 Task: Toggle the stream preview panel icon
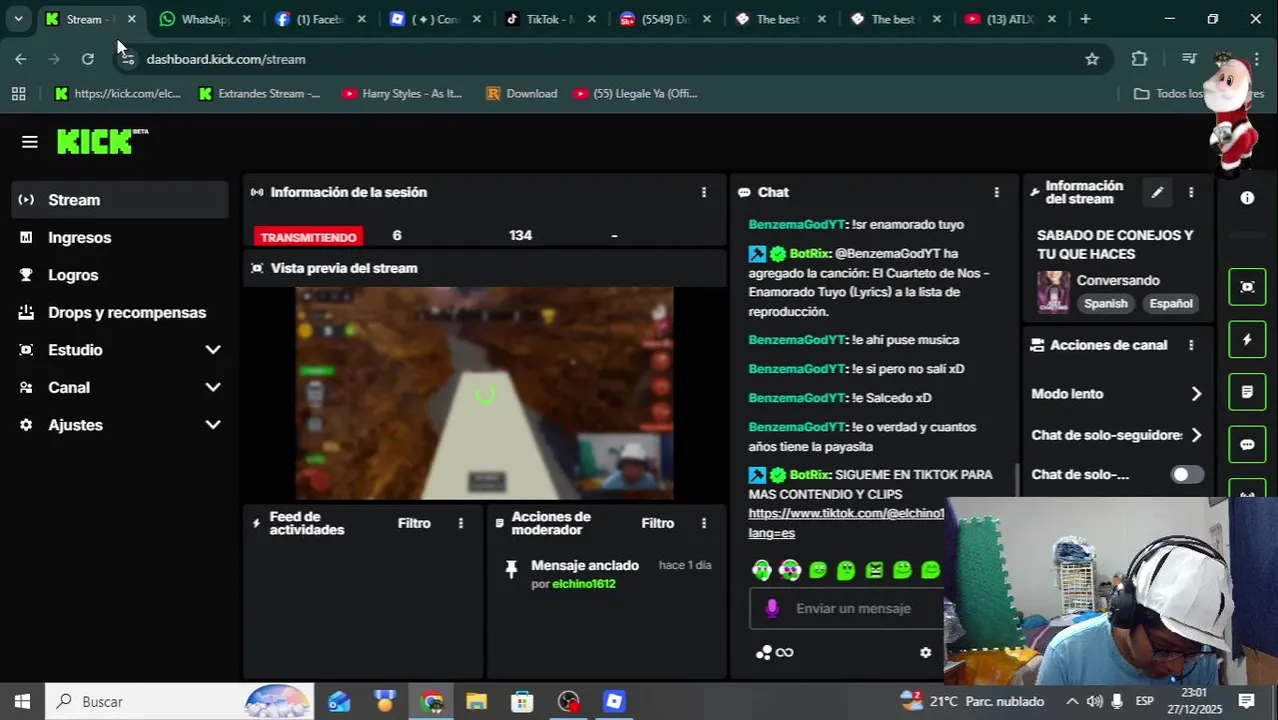click(1247, 287)
